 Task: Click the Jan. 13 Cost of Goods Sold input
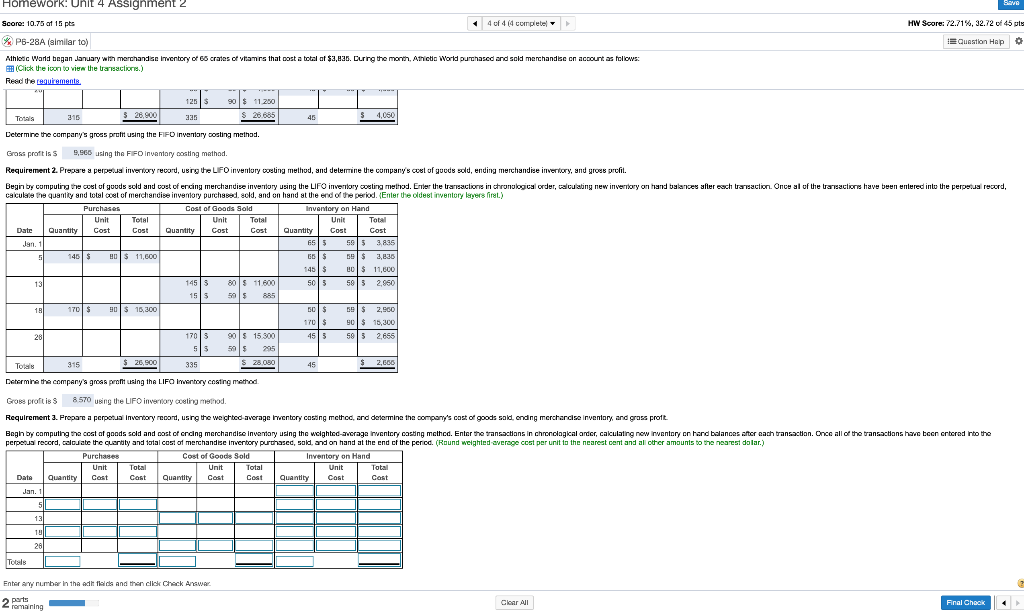point(176,517)
